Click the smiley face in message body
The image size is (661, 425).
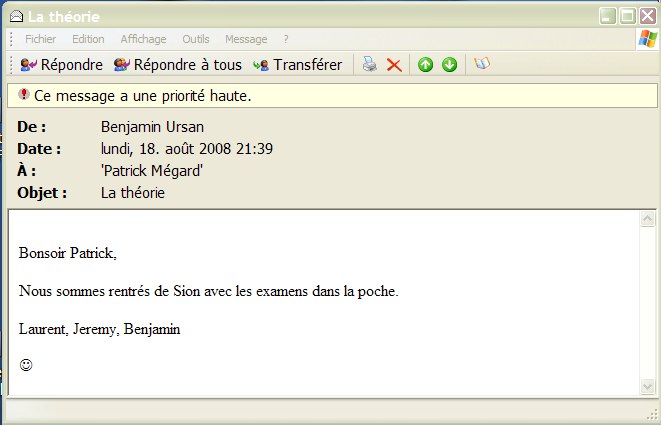pyautogui.click(x=26, y=365)
